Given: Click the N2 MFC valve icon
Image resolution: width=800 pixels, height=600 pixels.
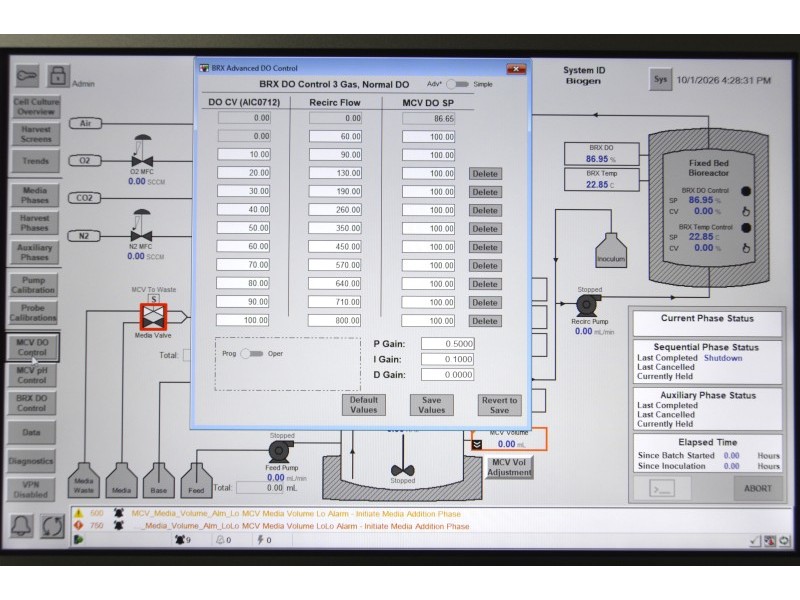Looking at the screenshot, I should [x=141, y=226].
